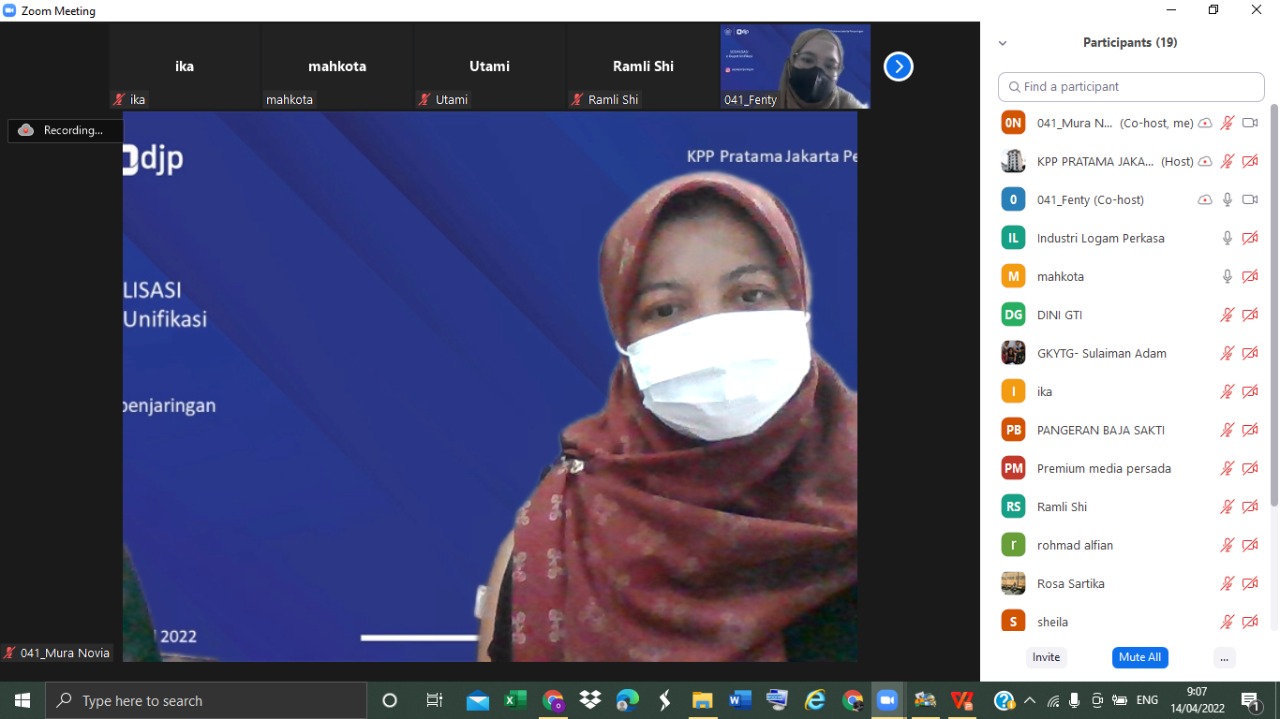
Task: Click cloud recording icon beside KPP PRATAMA host
Action: pyautogui.click(x=1205, y=161)
